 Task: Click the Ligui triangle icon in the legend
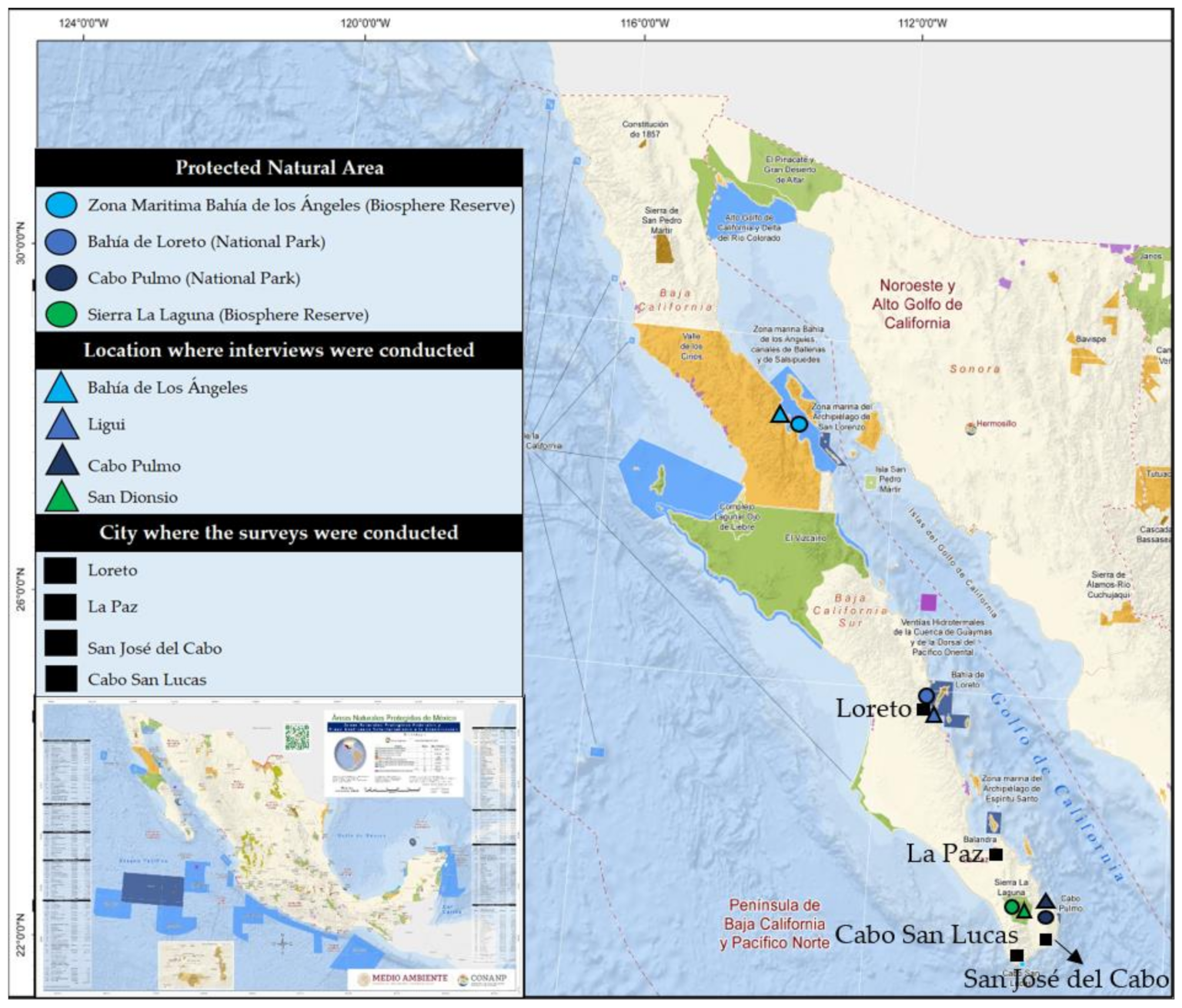62,425
